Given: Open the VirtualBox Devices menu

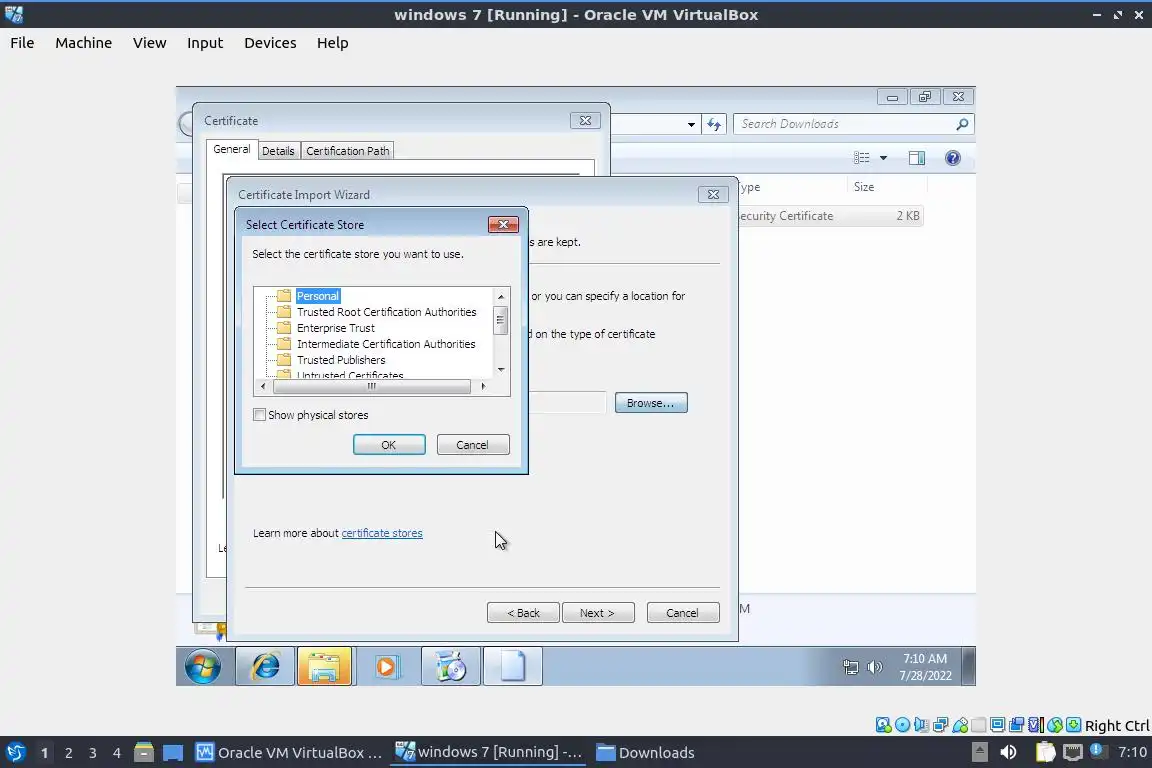Looking at the screenshot, I should (270, 43).
